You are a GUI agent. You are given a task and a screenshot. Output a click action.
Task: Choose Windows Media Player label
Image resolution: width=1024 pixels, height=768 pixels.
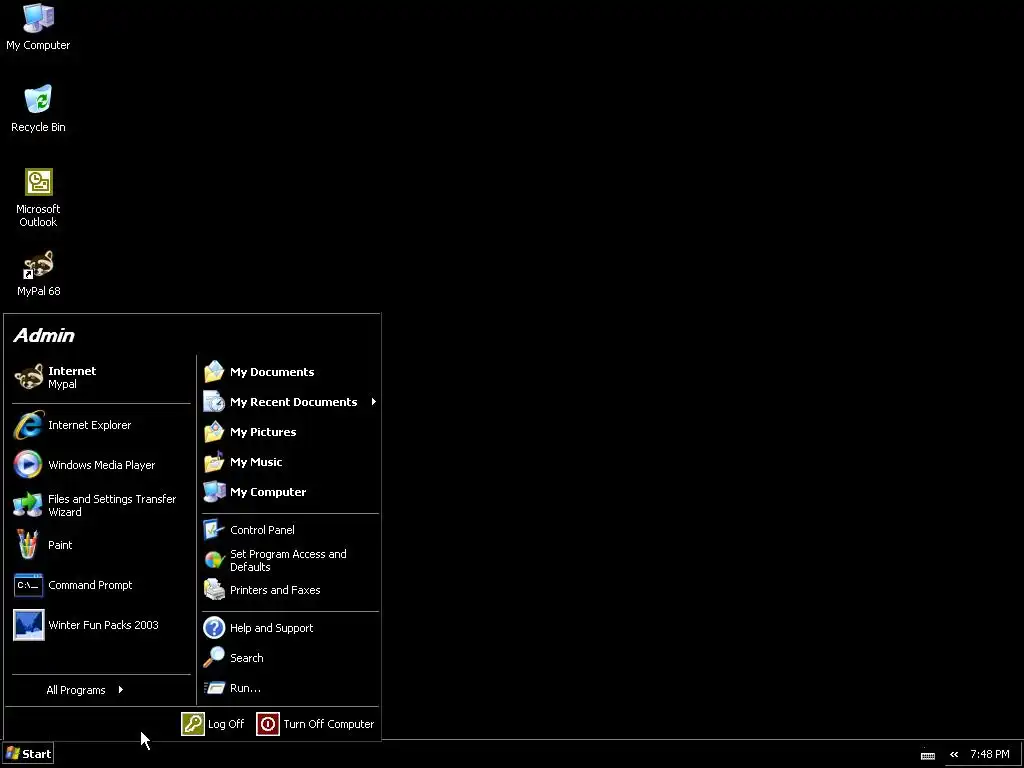coord(102,465)
